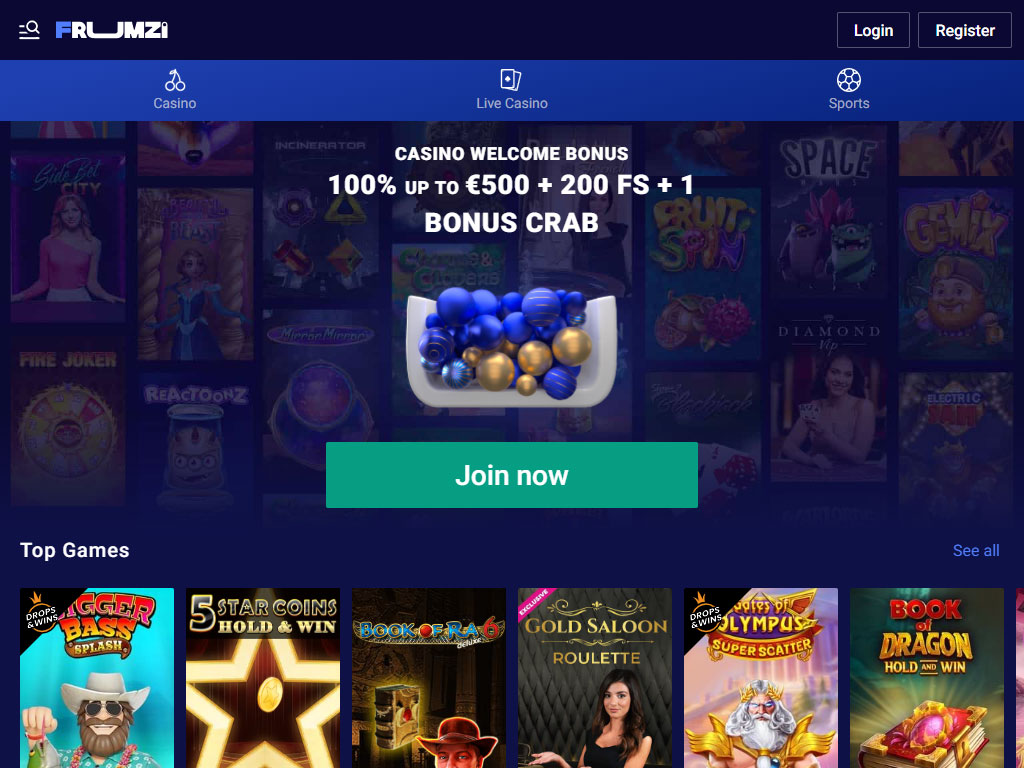Open Book of Dragon Hold and Win game

click(x=927, y=678)
